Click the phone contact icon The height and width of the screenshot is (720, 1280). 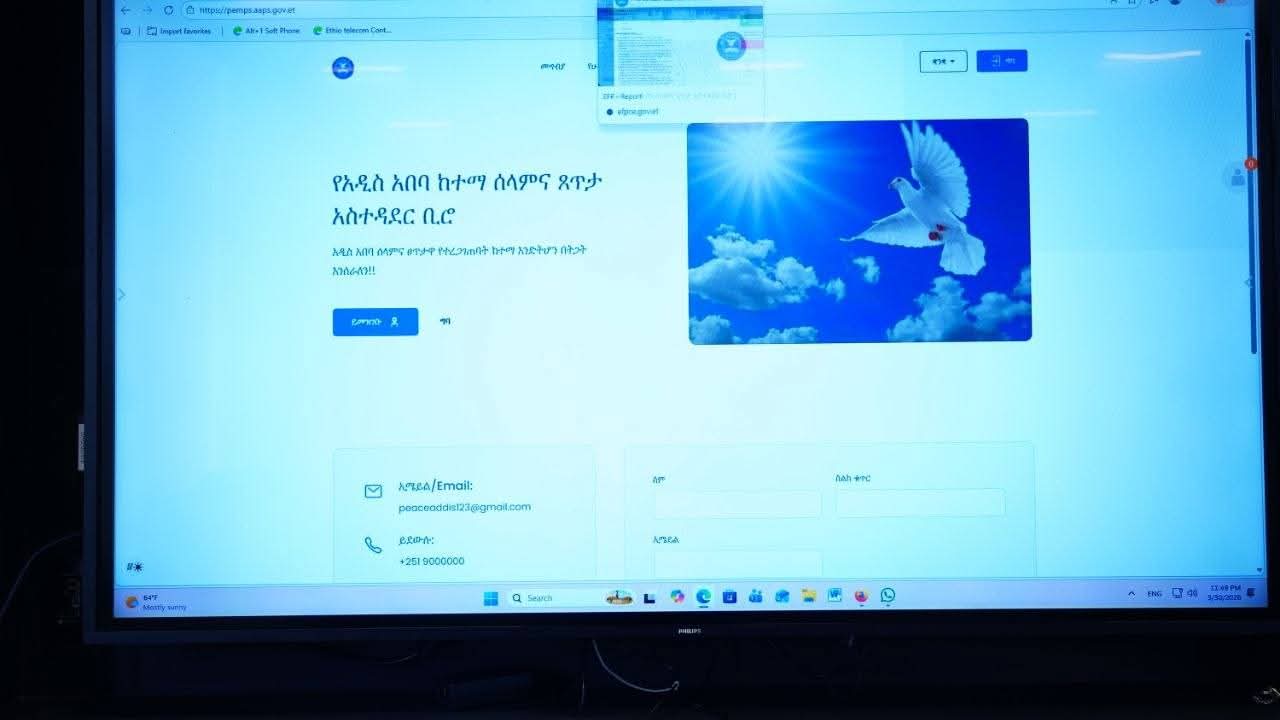point(373,545)
